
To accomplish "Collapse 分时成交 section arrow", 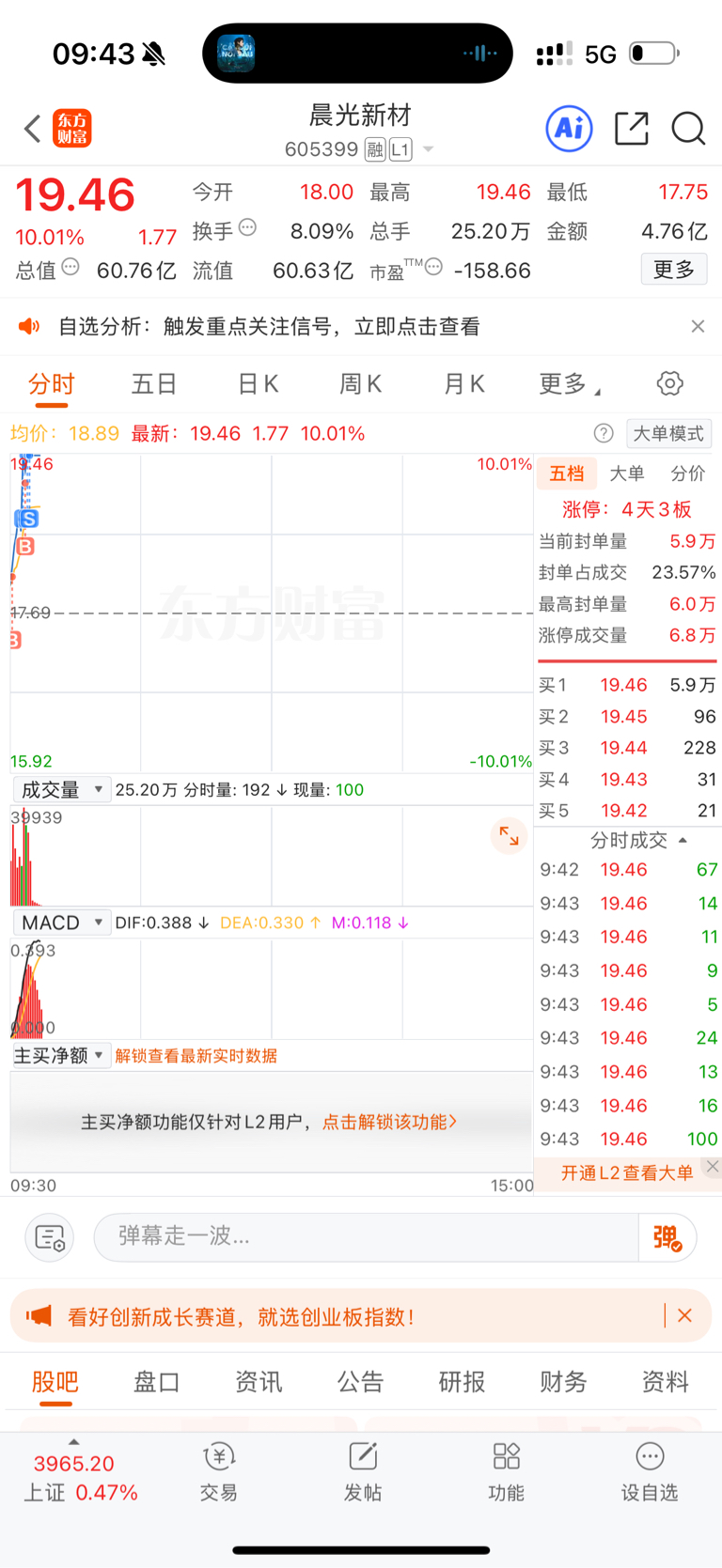I will tap(683, 840).
